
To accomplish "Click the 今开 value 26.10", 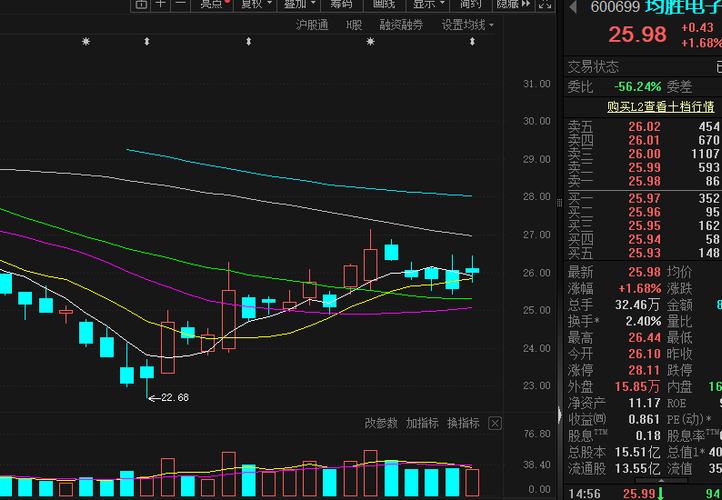I will (644, 354).
